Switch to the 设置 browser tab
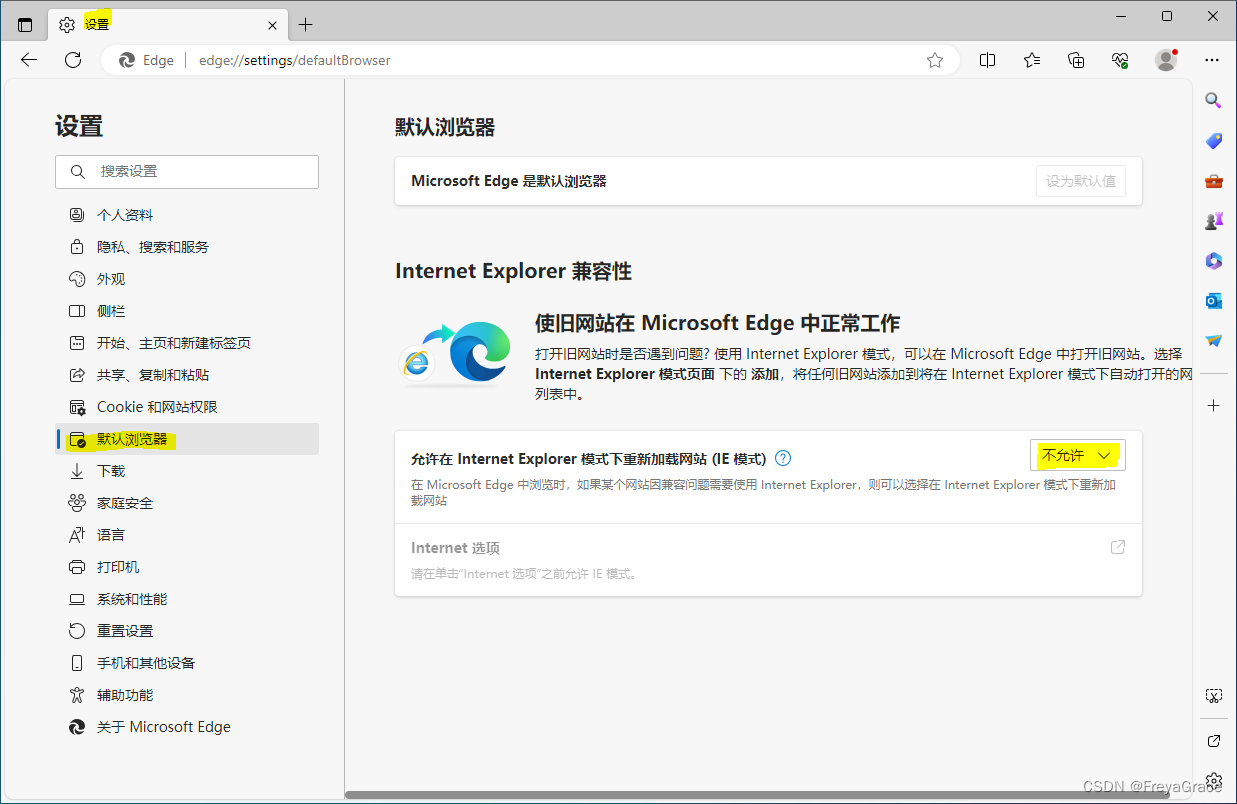This screenshot has width=1237, height=804. (x=168, y=24)
